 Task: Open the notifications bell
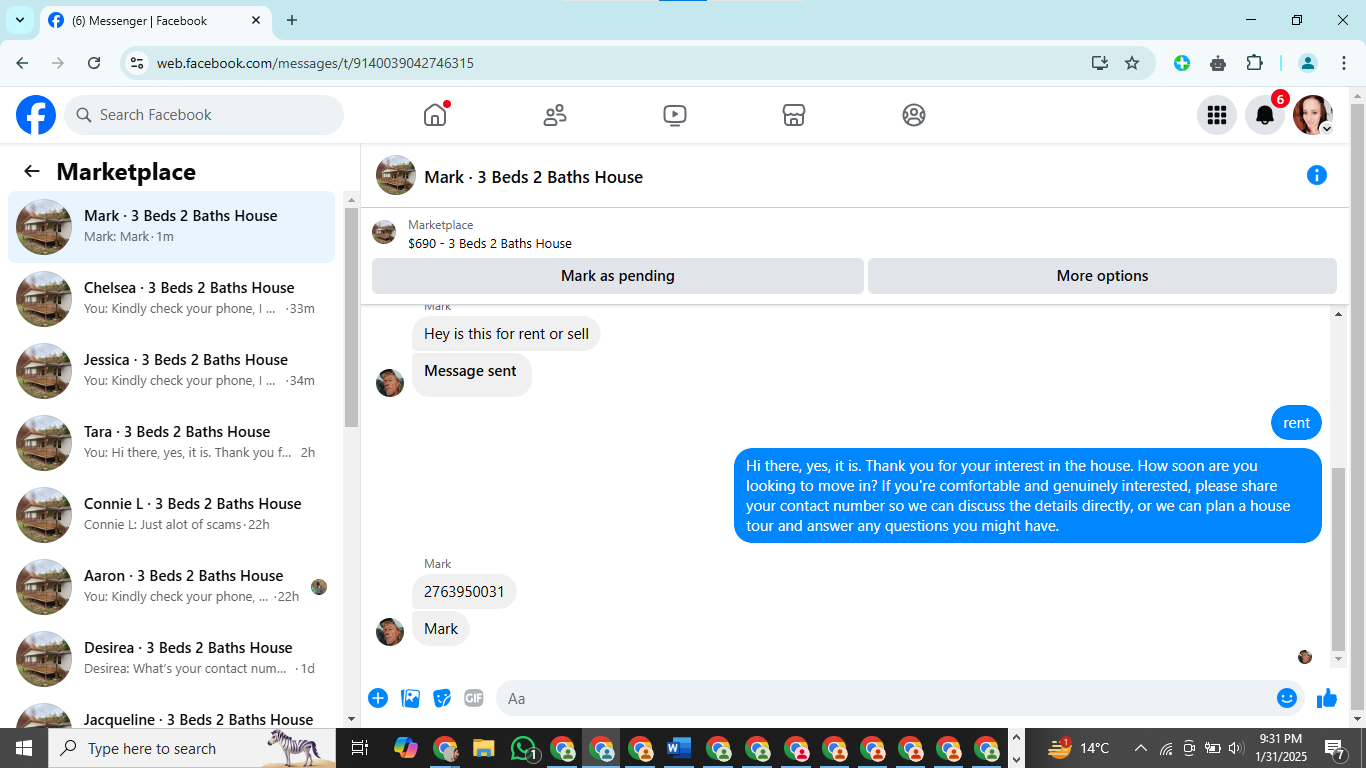click(1265, 115)
